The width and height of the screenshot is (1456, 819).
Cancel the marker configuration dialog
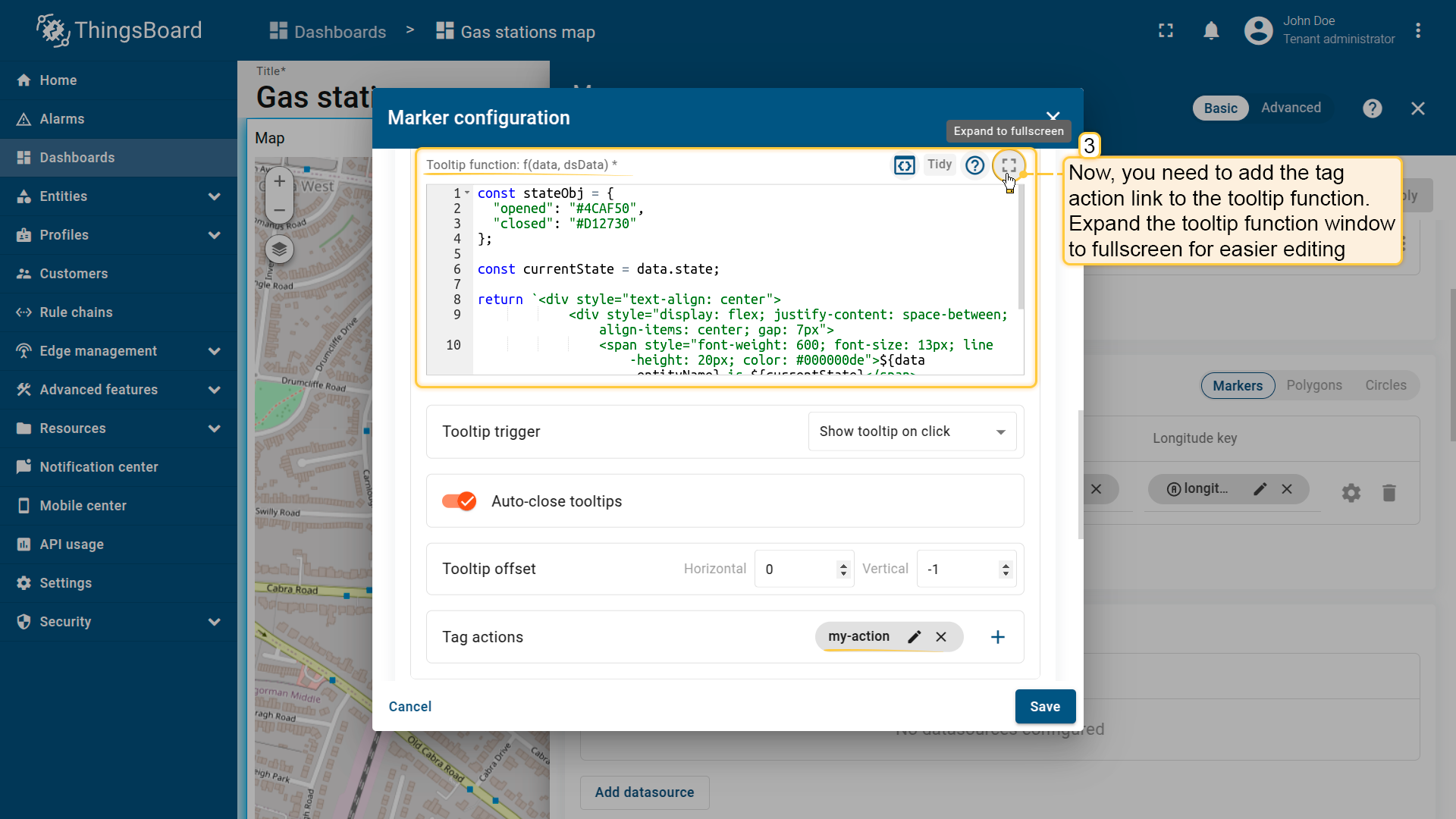[409, 707]
